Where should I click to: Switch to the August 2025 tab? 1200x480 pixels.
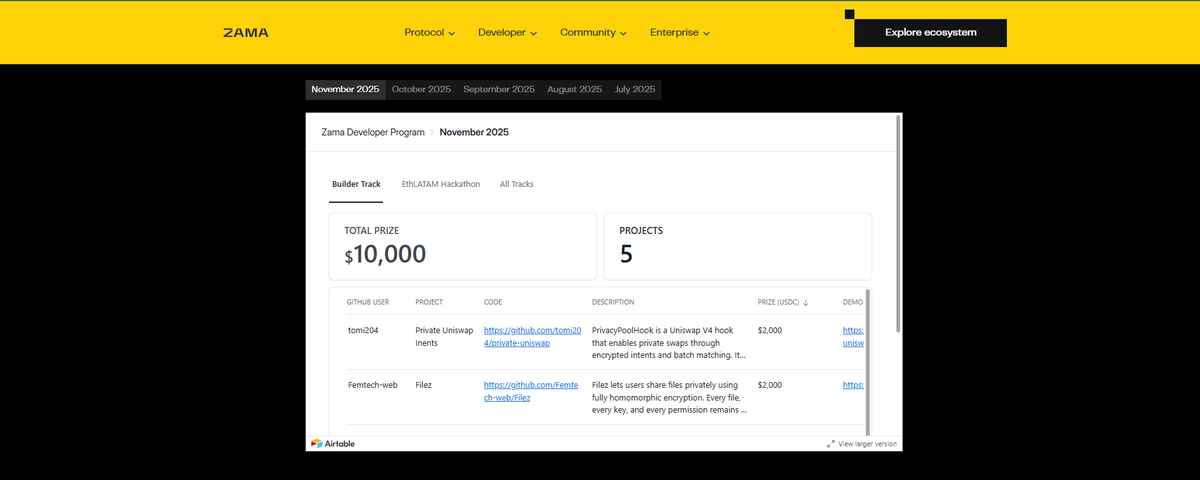pyautogui.click(x=575, y=90)
